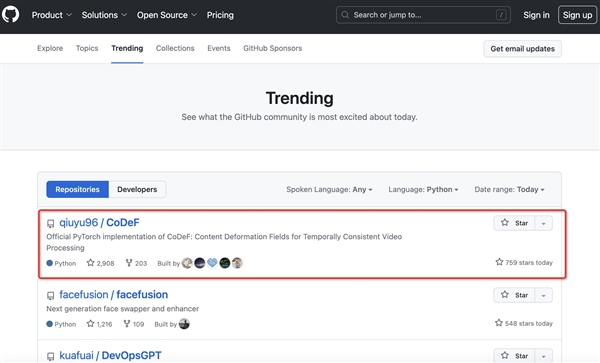Open the facefusion / facefusion repository link

114,295
